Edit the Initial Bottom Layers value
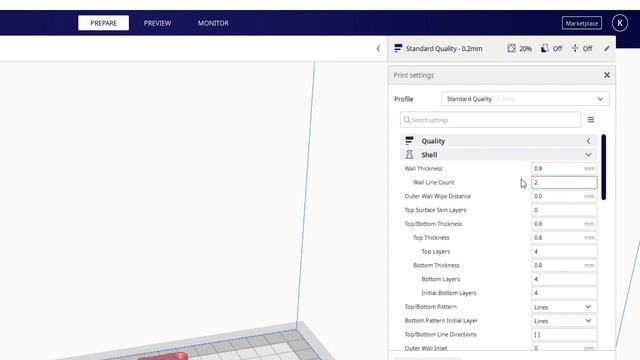Screen dimensions: 640x360 coord(564,293)
